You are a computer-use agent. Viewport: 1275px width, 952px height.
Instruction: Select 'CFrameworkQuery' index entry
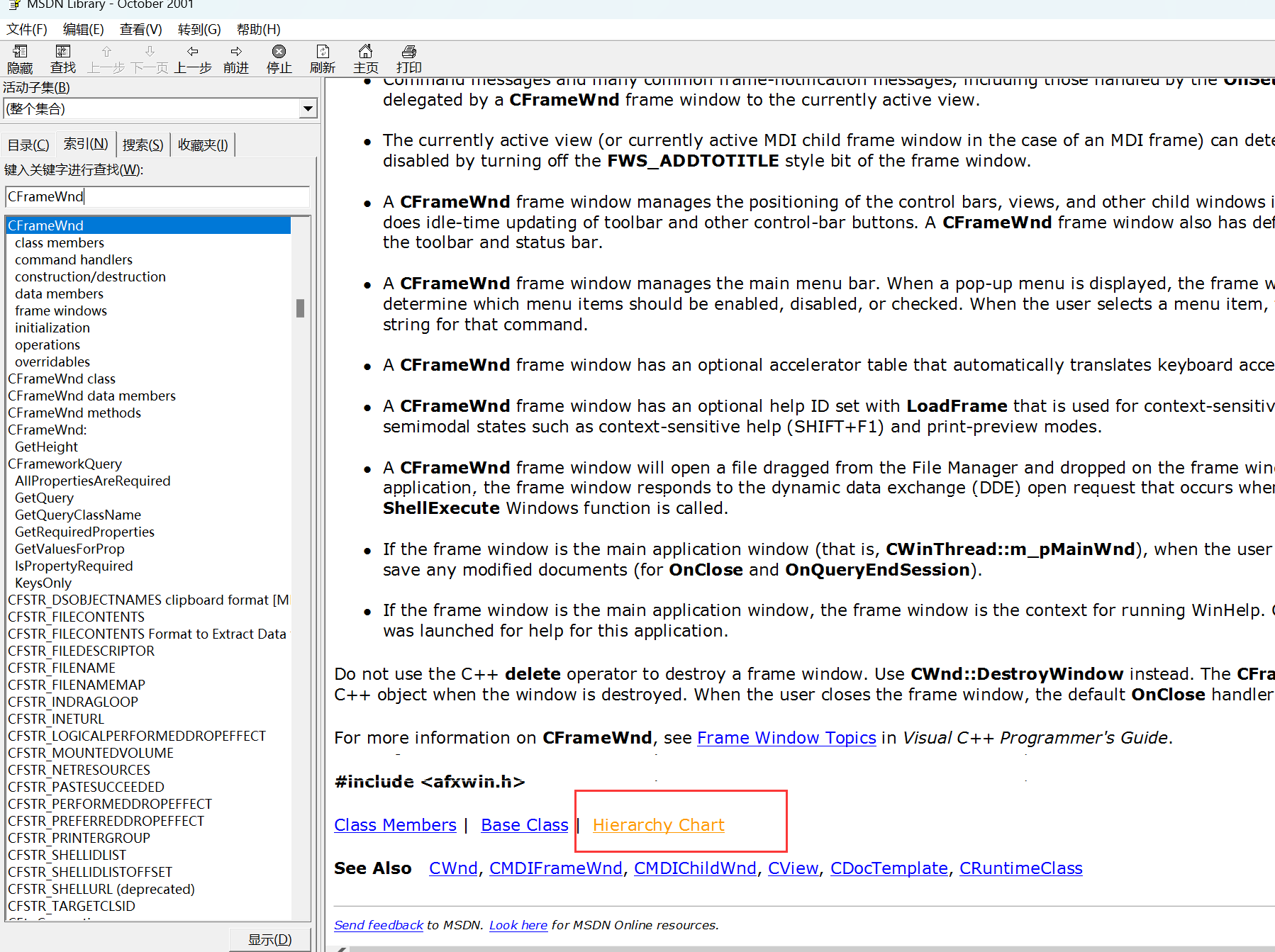coord(65,464)
